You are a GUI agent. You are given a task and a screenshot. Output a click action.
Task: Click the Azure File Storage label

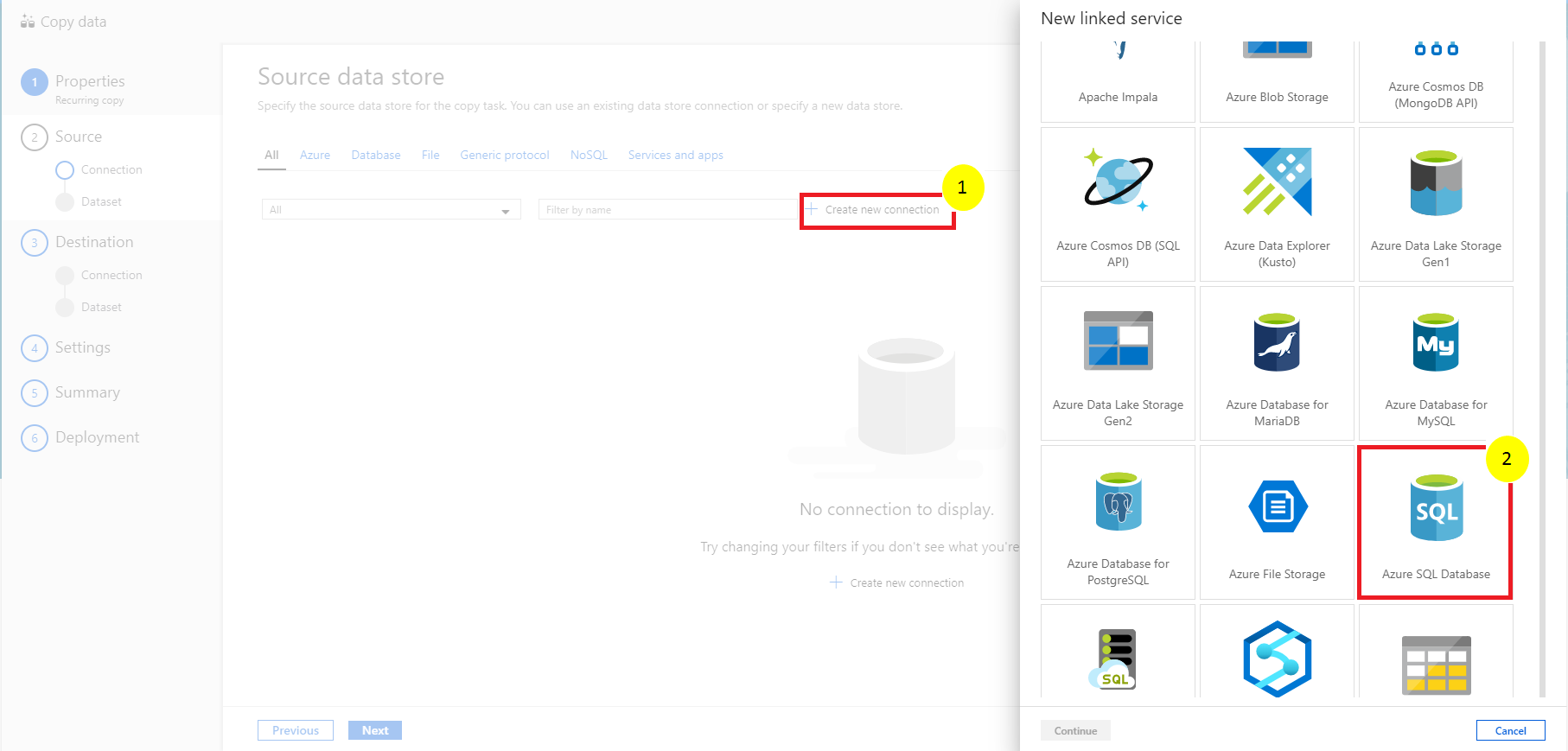(x=1277, y=574)
